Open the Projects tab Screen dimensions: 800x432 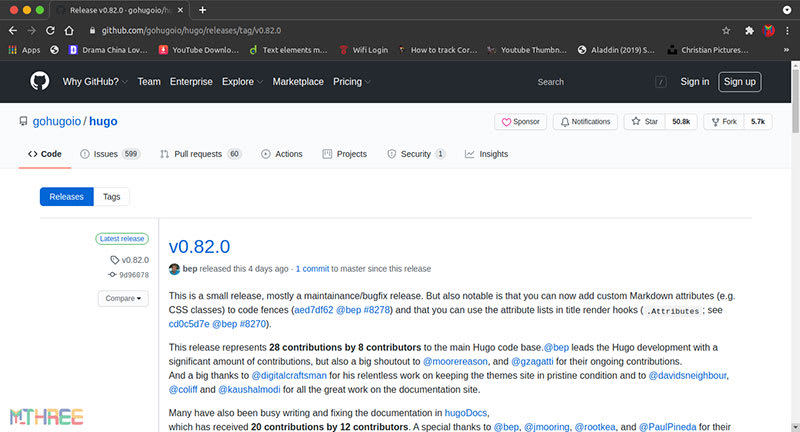[344, 154]
